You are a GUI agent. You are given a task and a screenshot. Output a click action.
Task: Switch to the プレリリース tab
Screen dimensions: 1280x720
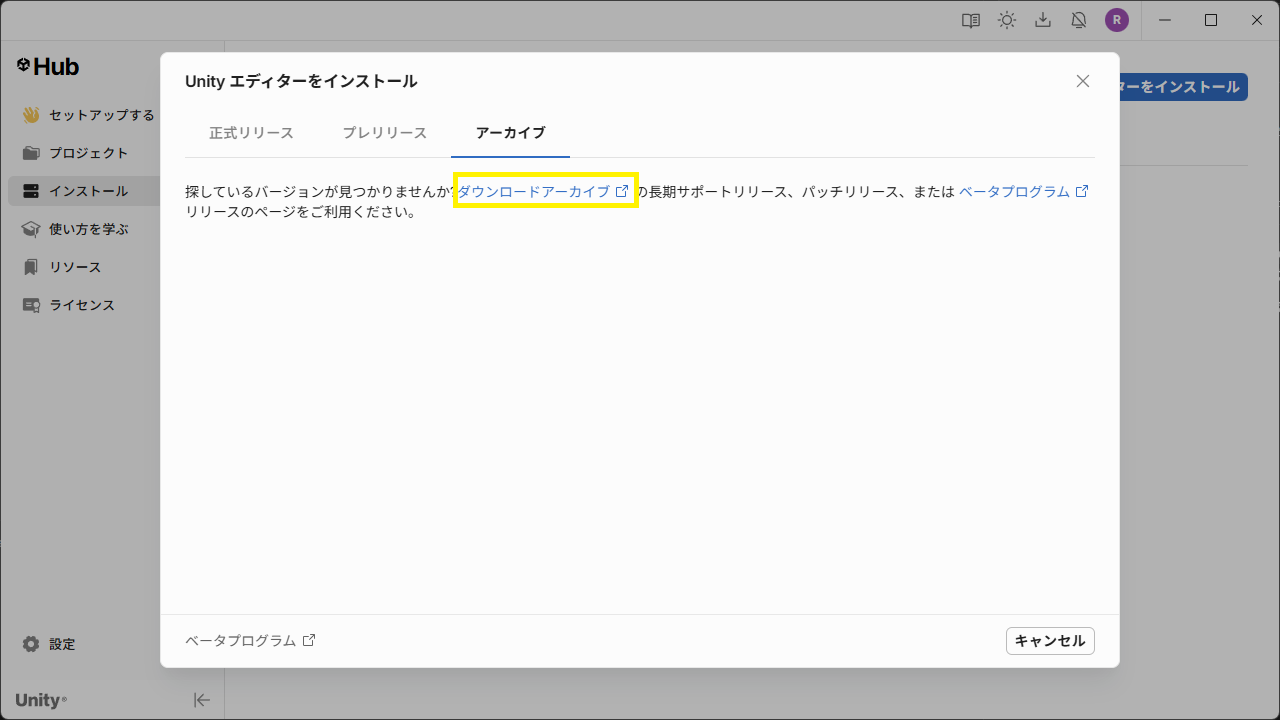tap(384, 133)
